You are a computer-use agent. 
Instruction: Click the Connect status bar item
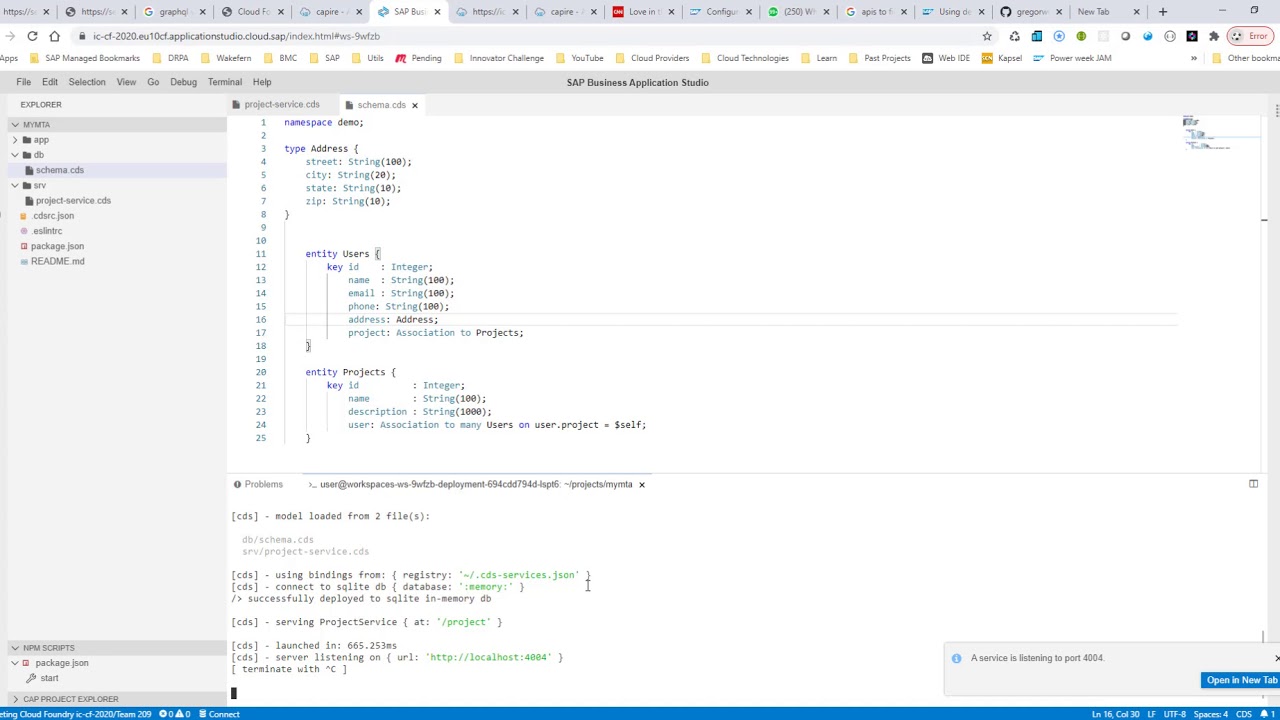218,714
